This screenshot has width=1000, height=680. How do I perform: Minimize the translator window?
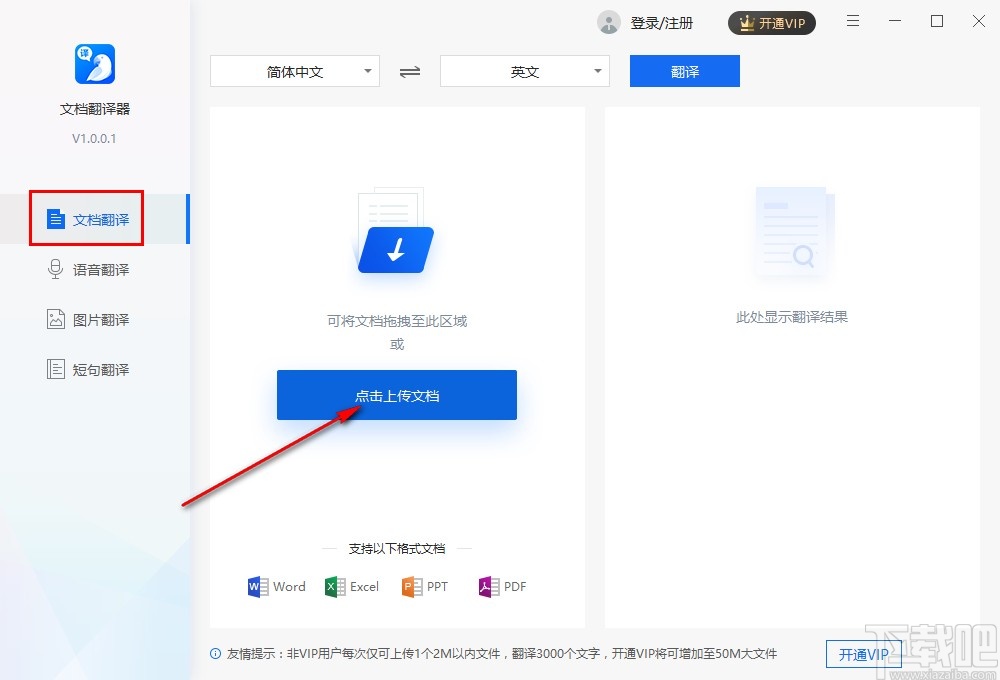coord(895,21)
